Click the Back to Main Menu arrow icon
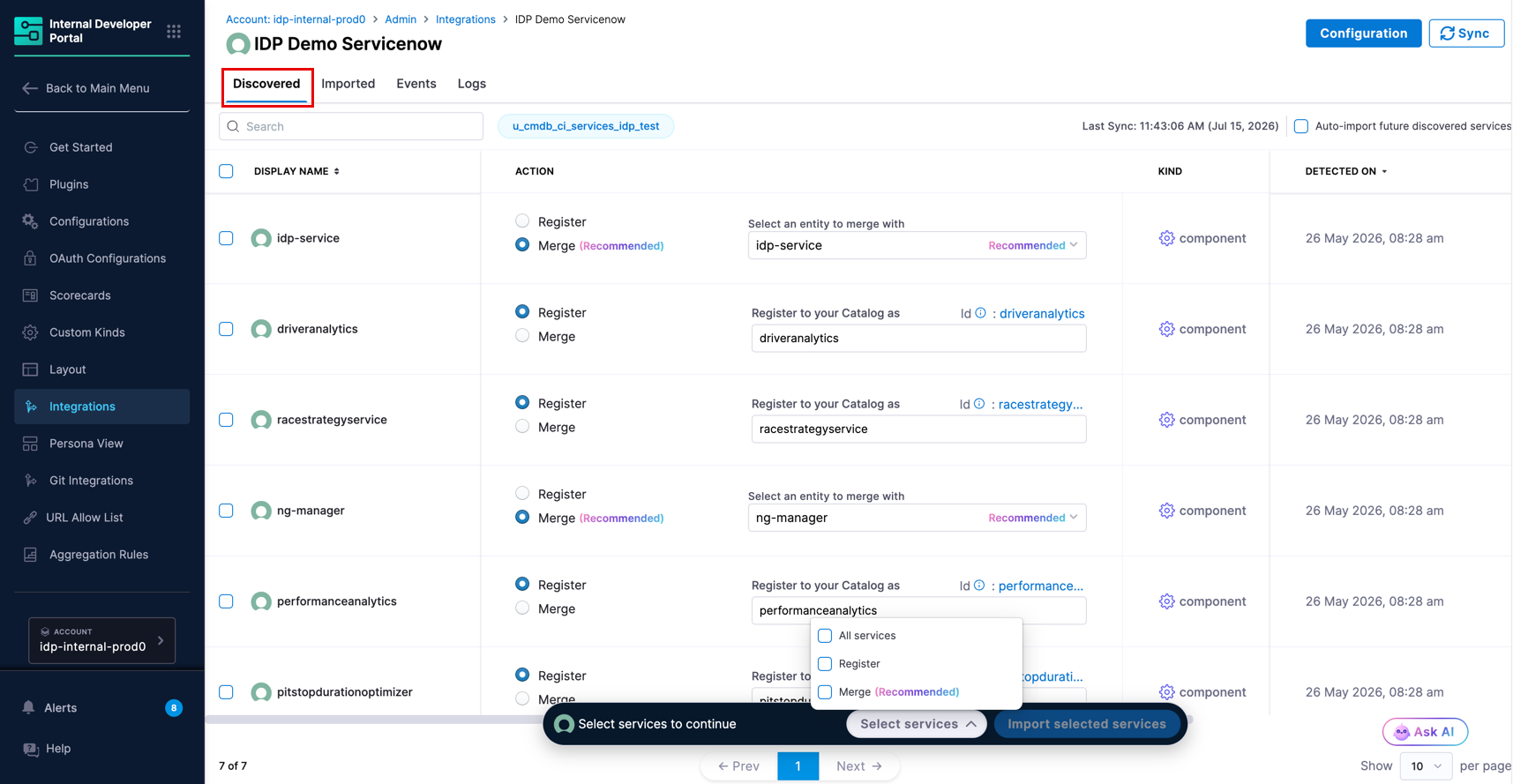 (x=30, y=88)
